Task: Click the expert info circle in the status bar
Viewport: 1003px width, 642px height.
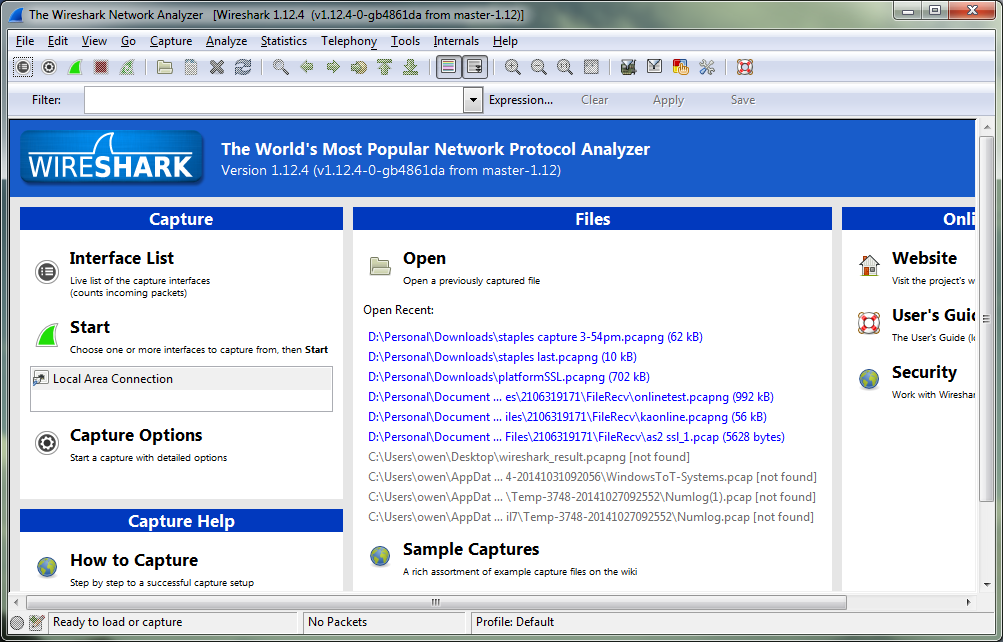Action: click(x=17, y=622)
